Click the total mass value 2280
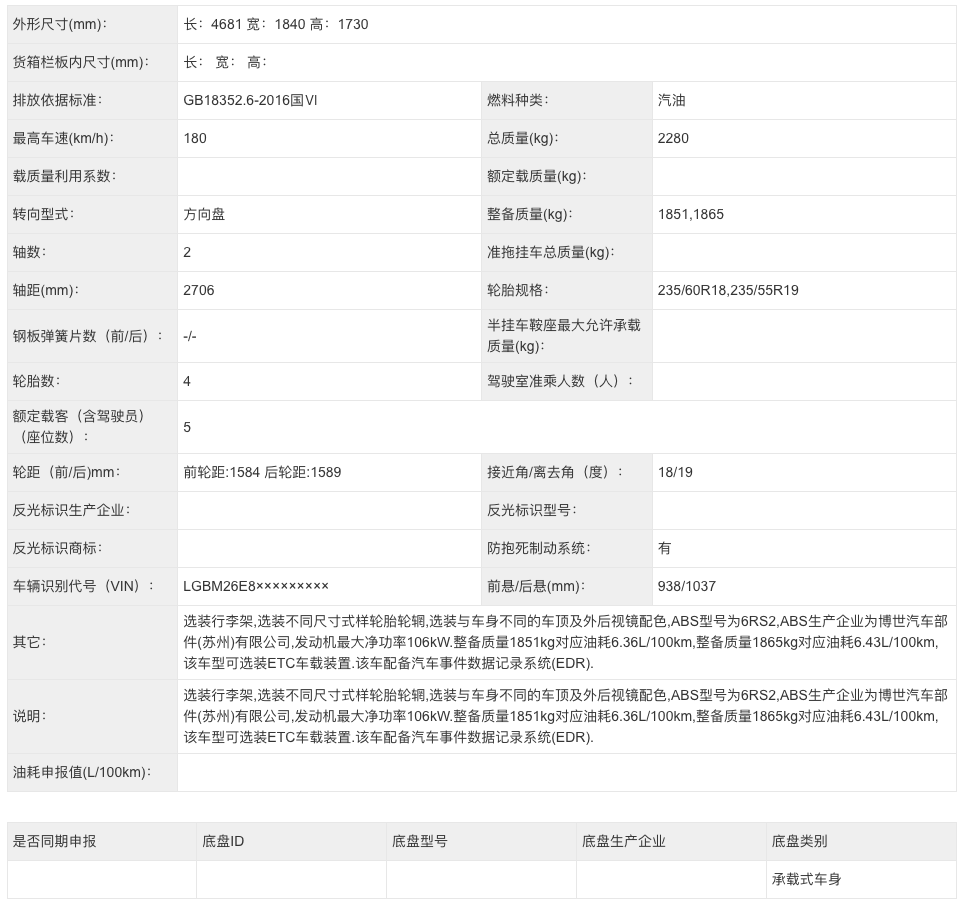The height and width of the screenshot is (904, 965). point(673,138)
